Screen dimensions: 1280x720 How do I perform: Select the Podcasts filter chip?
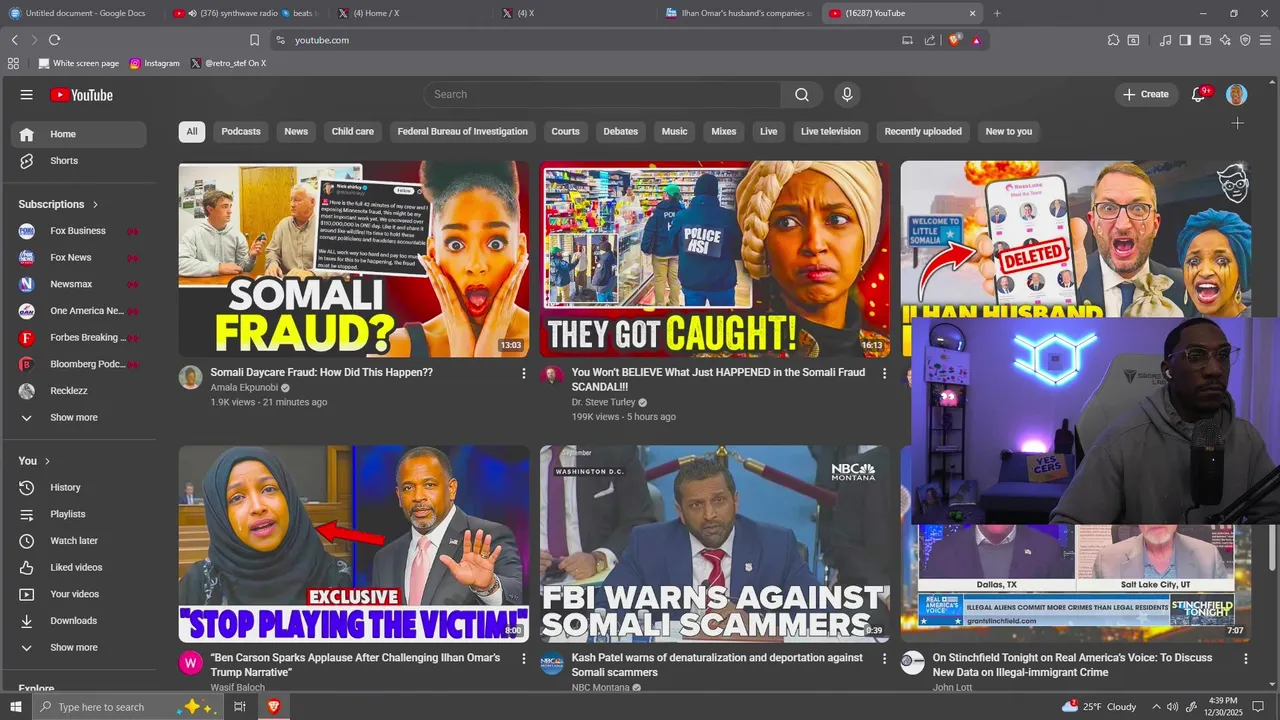point(241,131)
